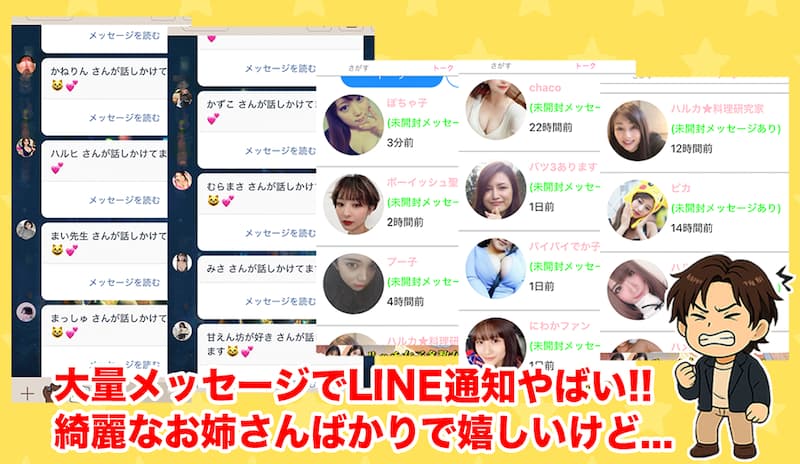Switch to トーク tab in middle panel

tap(443, 68)
